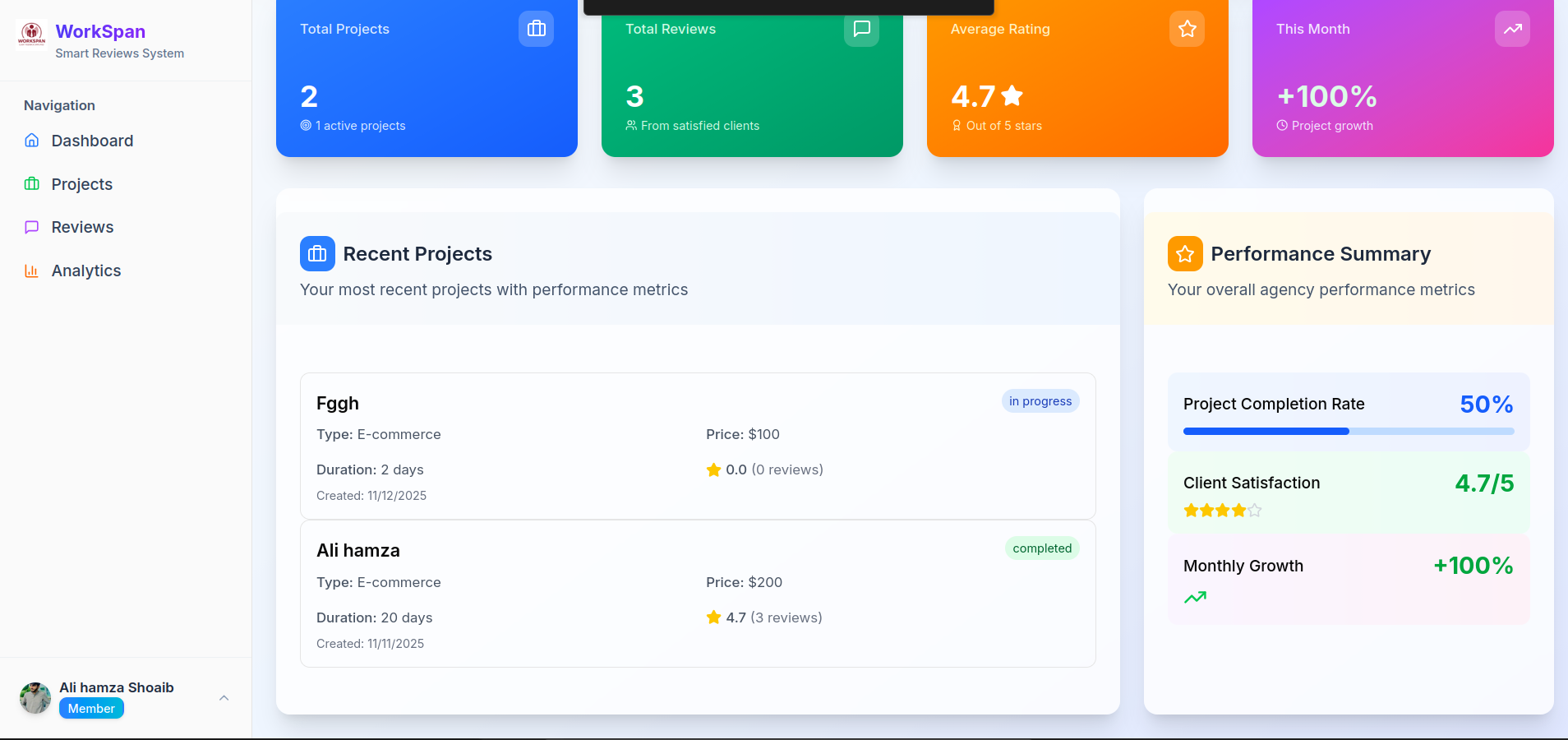Click the completed badge on Ali hamza project
This screenshot has width=1568, height=740.
pyautogui.click(x=1042, y=548)
